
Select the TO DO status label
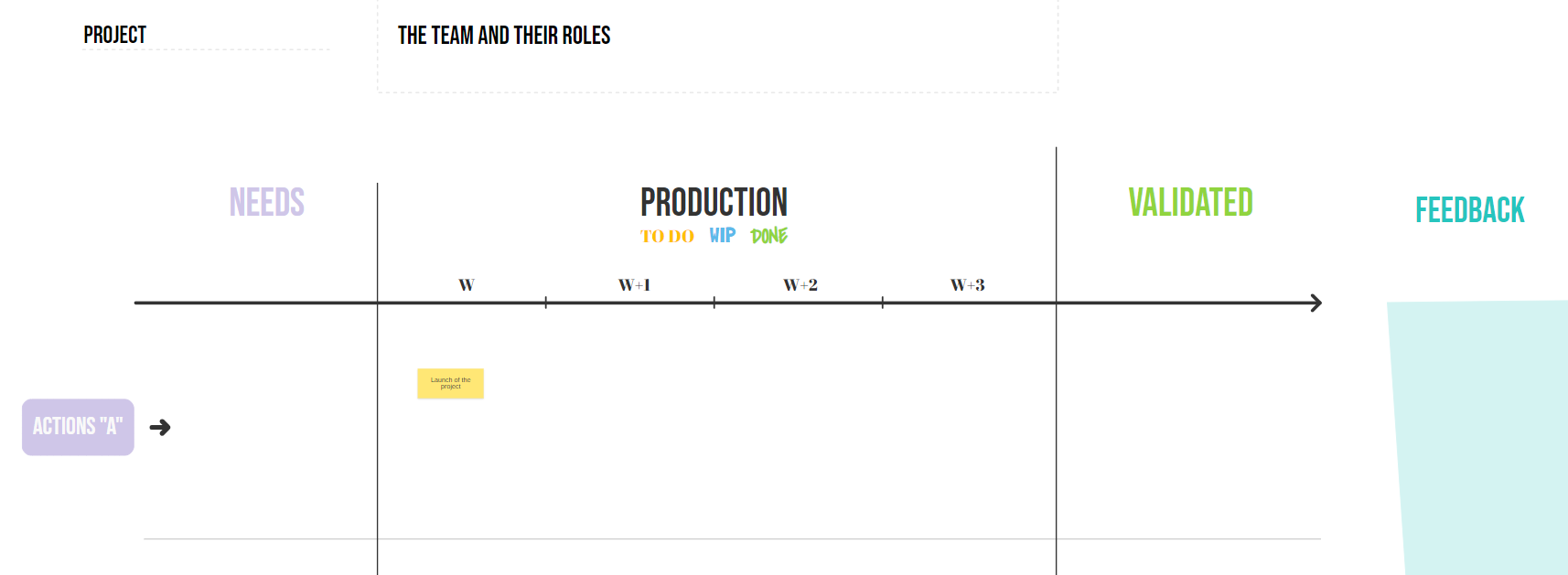point(667,237)
